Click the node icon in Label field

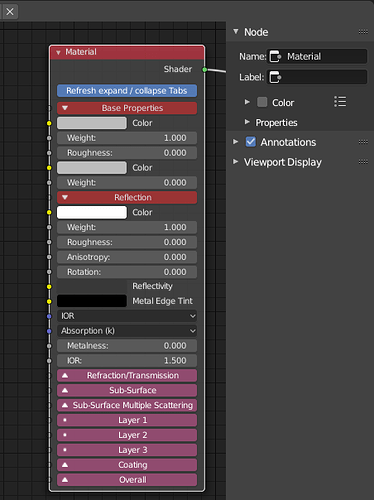click(x=275, y=77)
